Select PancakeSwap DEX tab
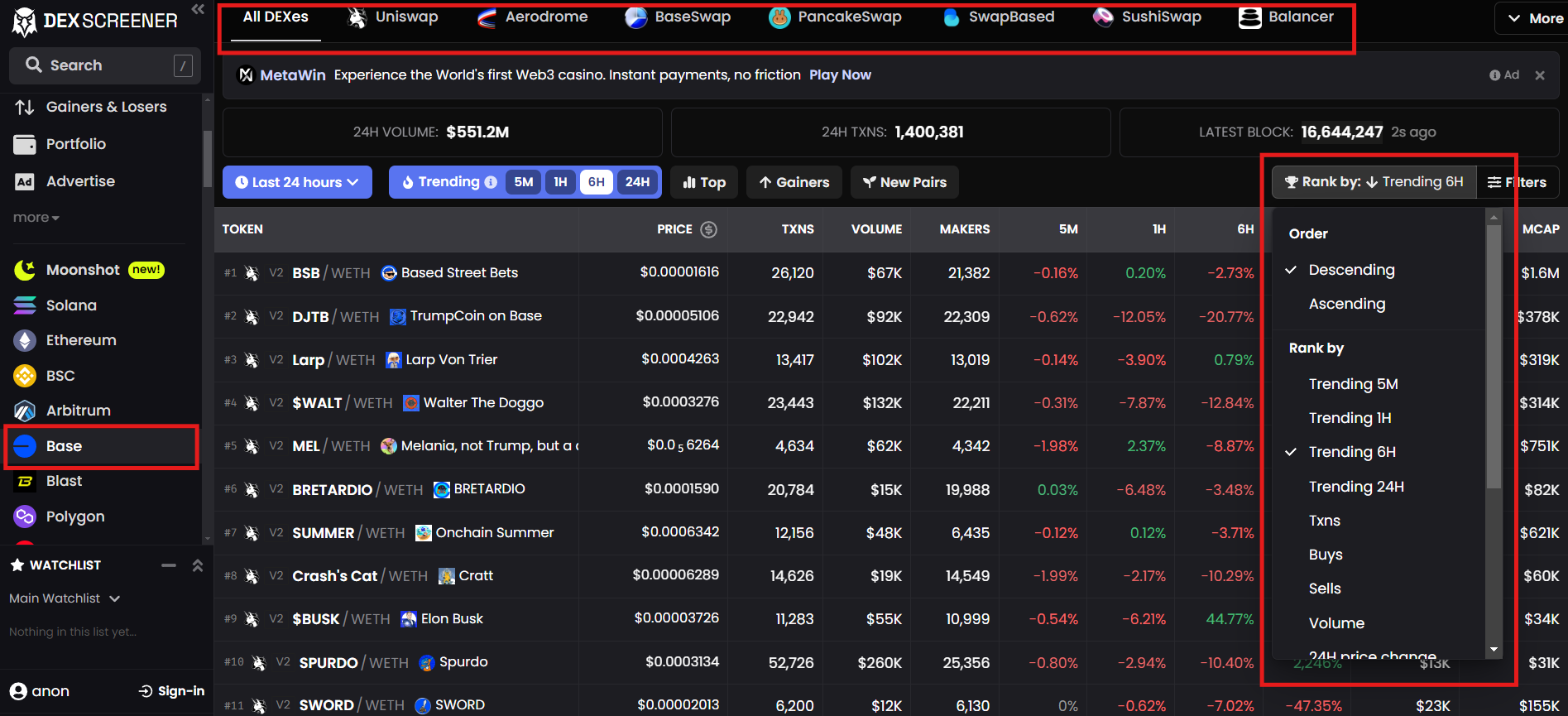 click(x=836, y=17)
